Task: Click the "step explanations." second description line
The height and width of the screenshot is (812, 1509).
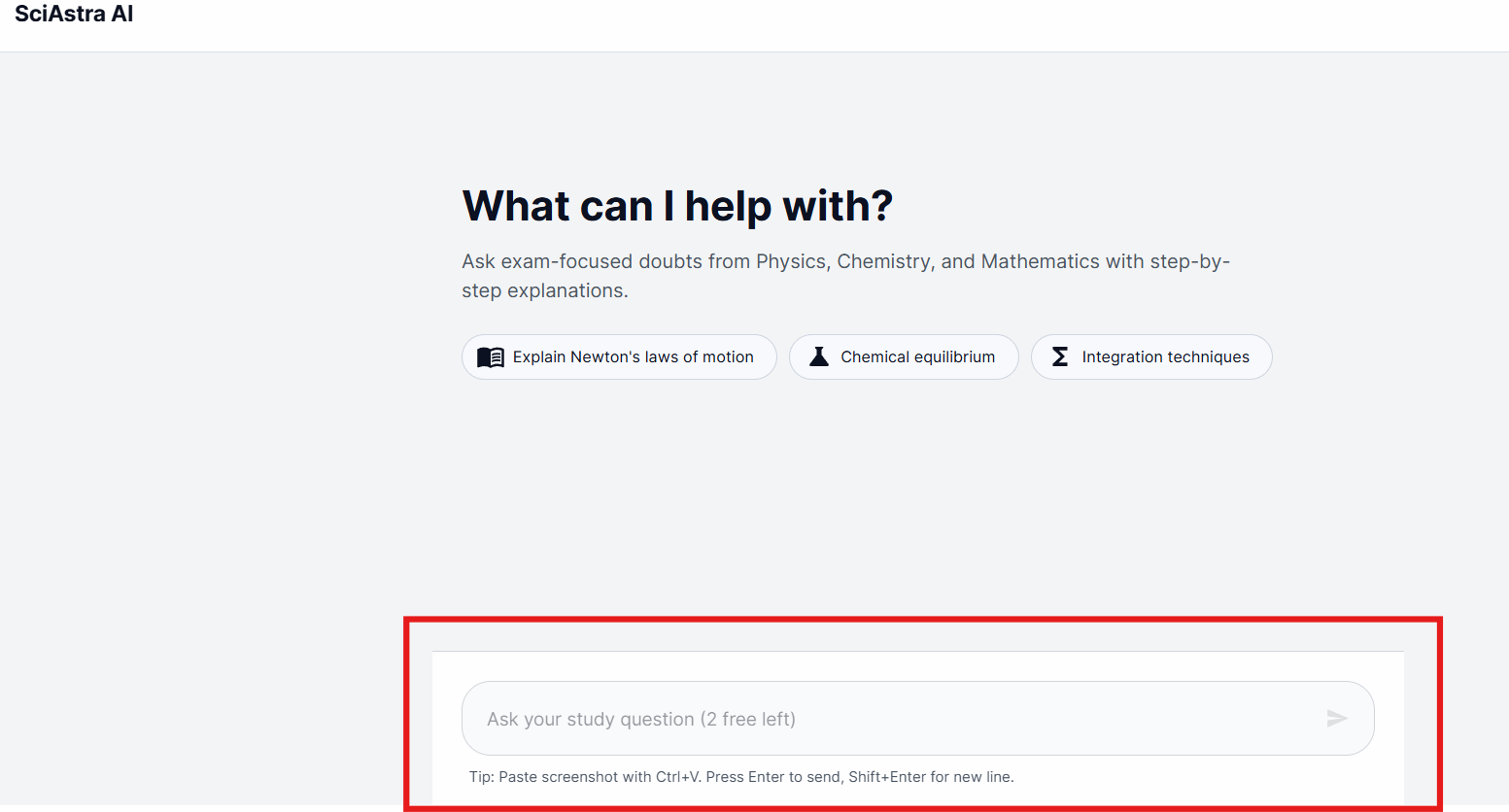Action: pos(544,291)
